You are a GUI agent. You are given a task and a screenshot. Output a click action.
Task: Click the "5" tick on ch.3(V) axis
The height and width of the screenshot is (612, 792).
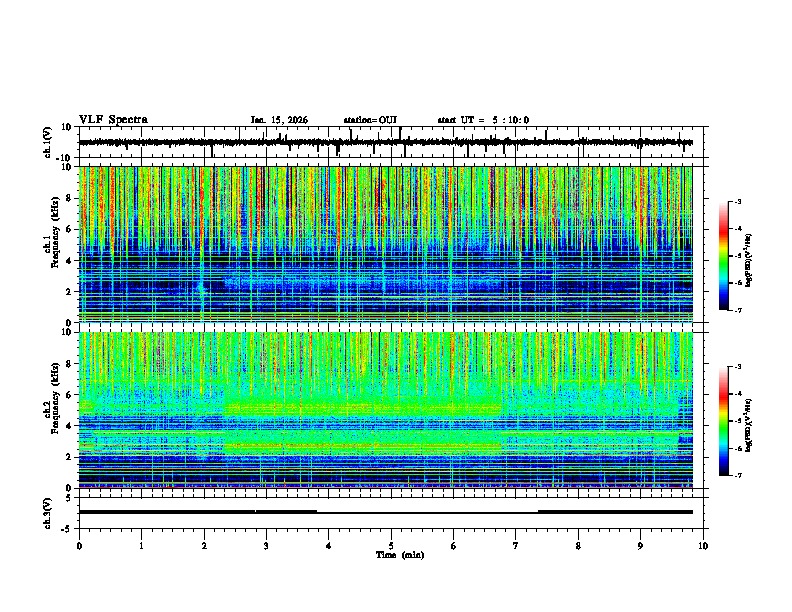[69, 498]
